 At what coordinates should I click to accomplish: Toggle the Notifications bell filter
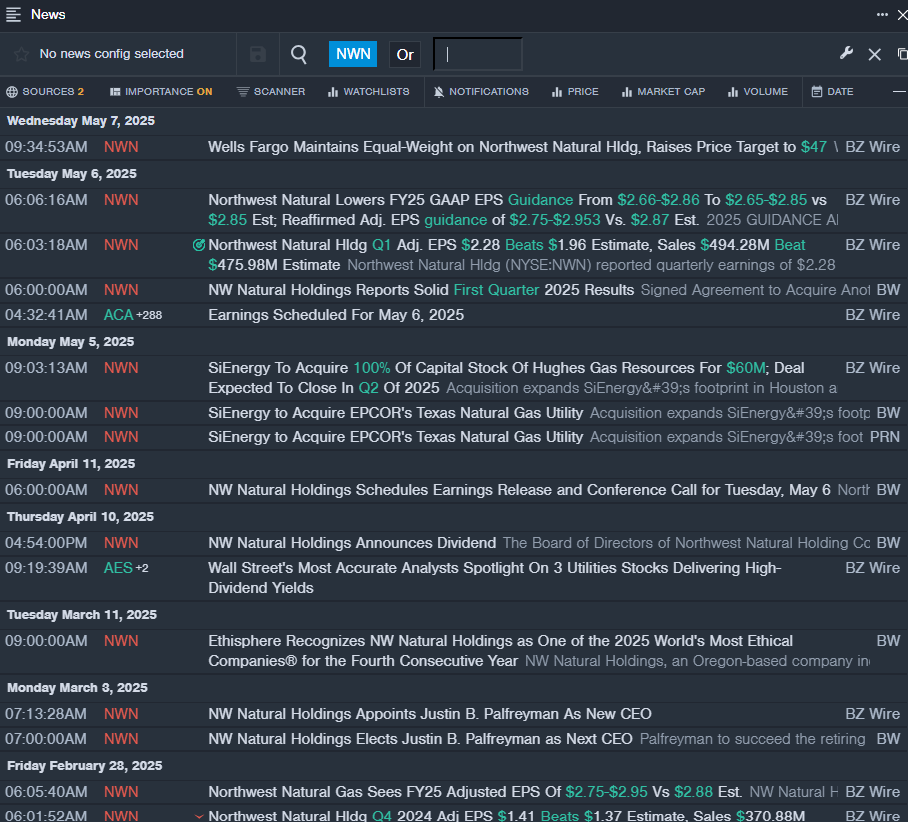point(481,92)
